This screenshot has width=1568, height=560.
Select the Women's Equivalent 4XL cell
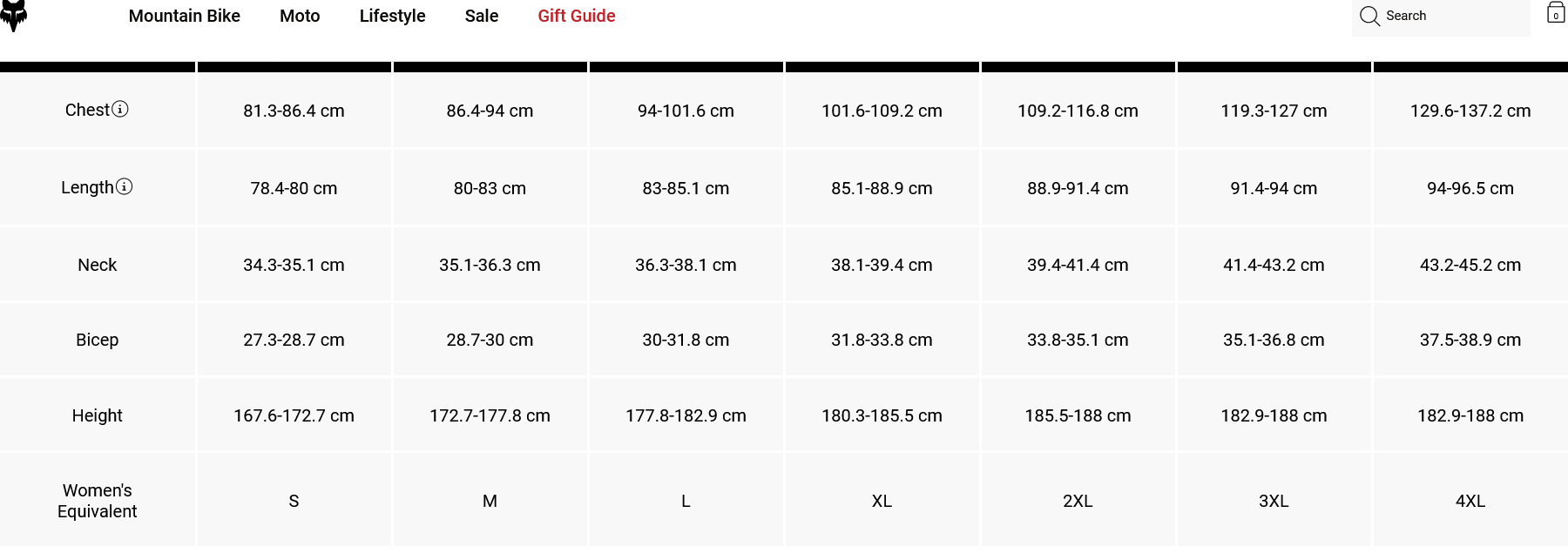1470,501
